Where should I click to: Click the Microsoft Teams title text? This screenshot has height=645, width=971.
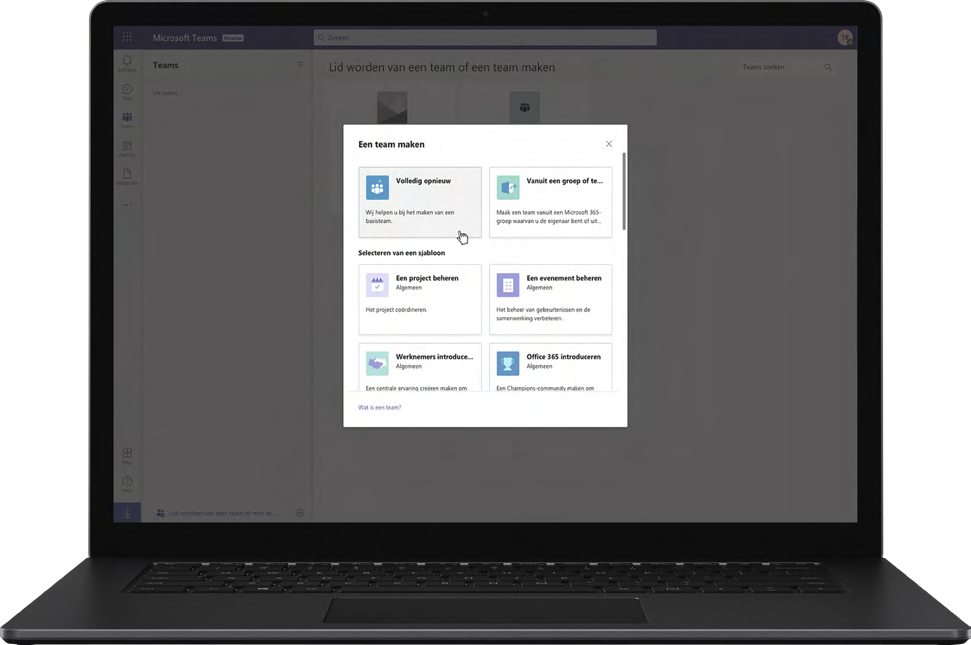185,38
